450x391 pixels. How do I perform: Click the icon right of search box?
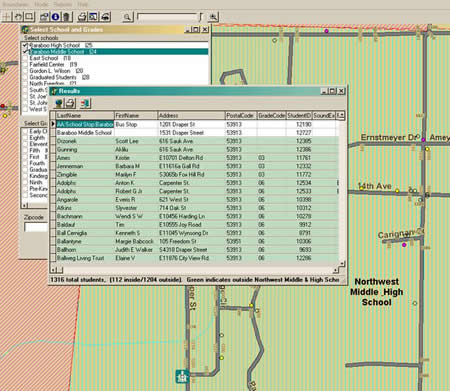pos(213,17)
